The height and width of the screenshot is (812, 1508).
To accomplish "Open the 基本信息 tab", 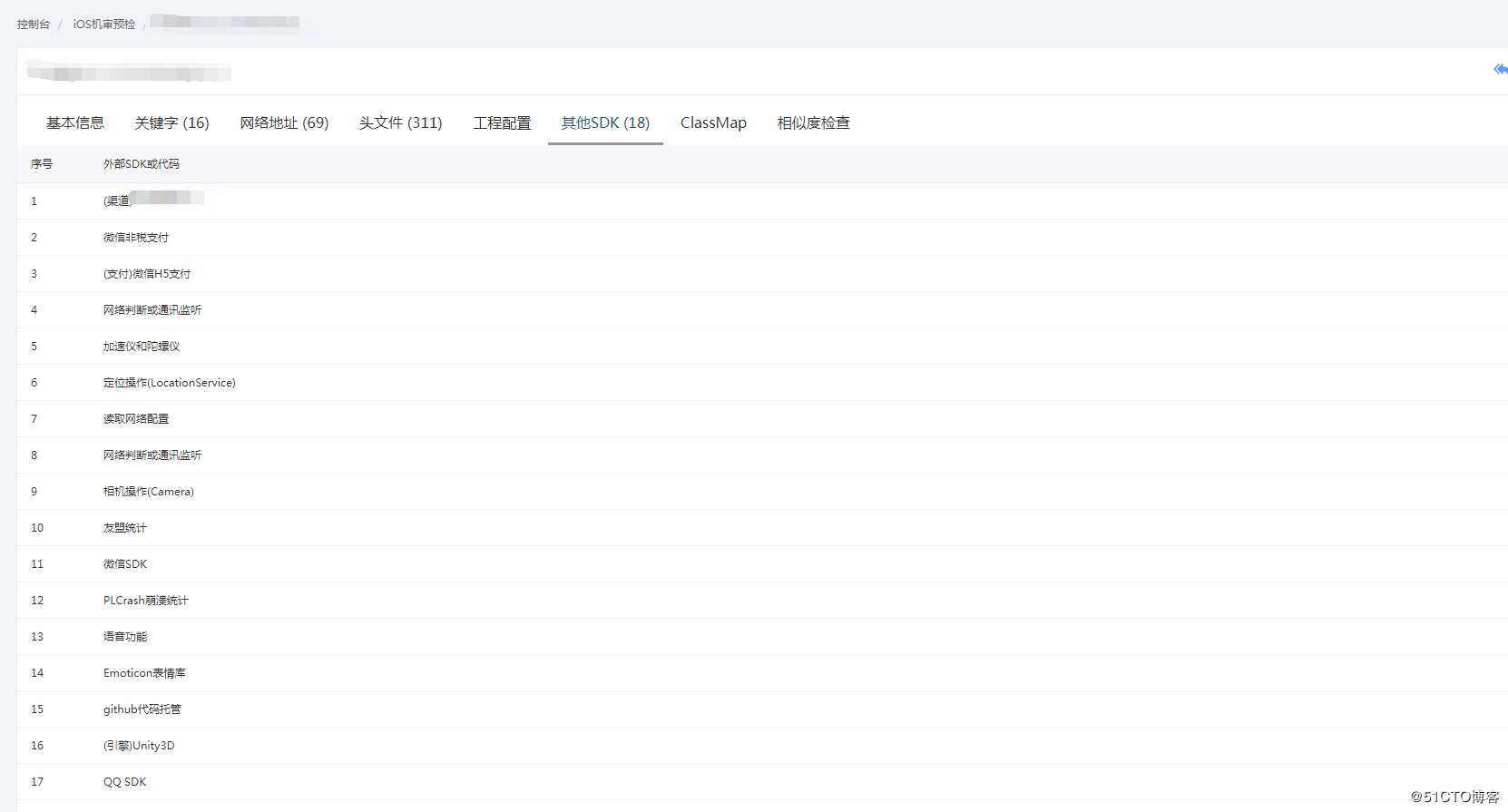I will click(x=75, y=122).
